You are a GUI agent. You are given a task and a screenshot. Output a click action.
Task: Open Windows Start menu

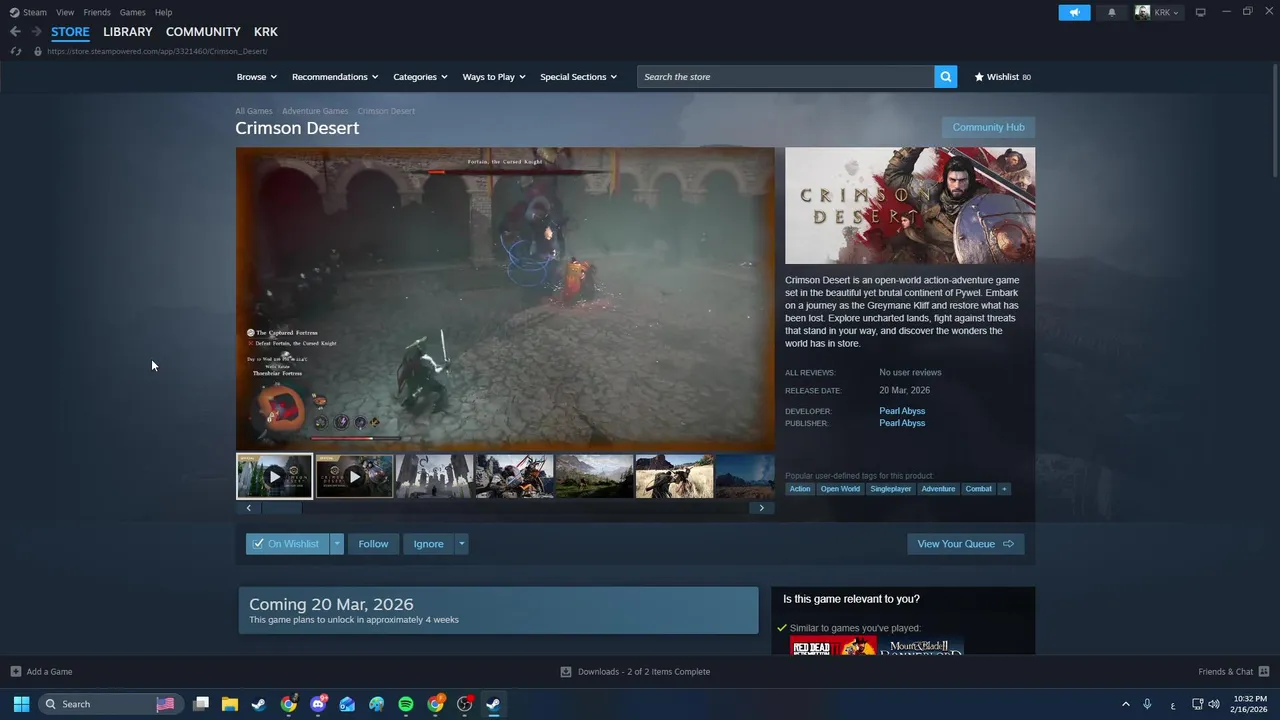point(21,704)
